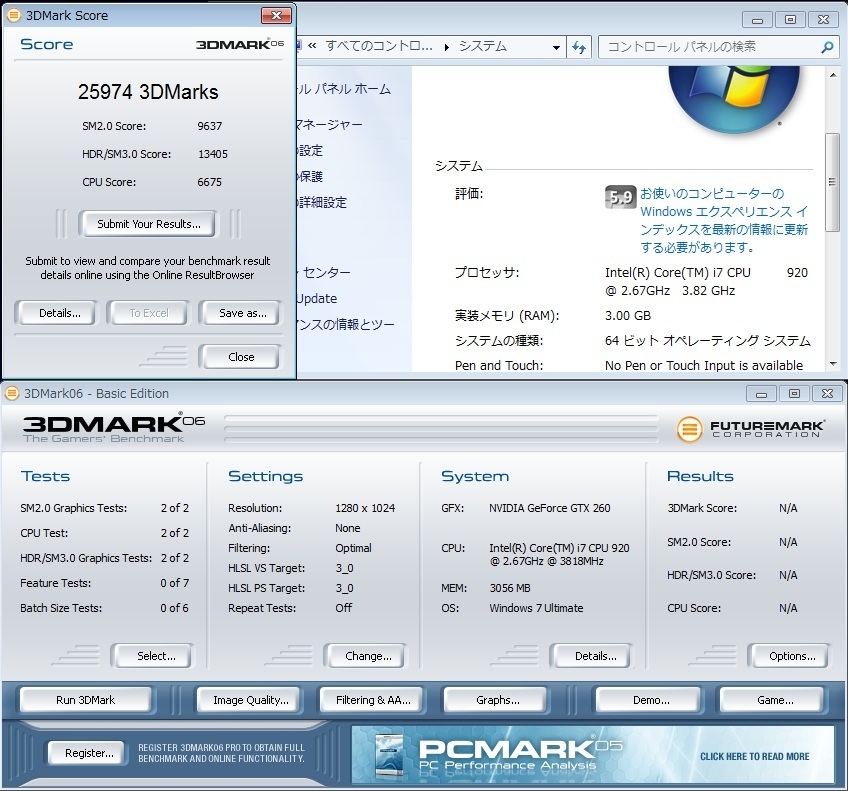
Task: Click '1280 x 1024' resolution value
Action: coord(365,508)
